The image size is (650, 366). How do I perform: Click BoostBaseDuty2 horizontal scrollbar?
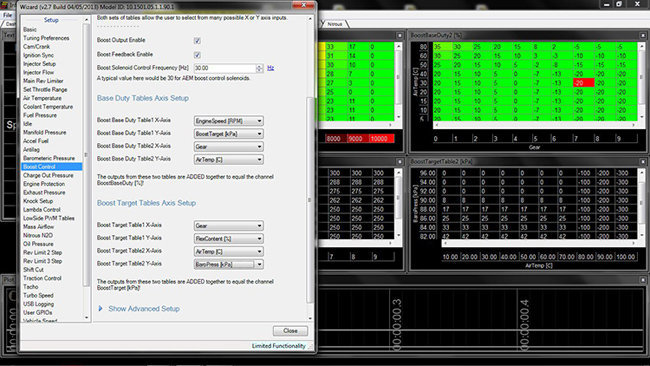tap(535, 125)
